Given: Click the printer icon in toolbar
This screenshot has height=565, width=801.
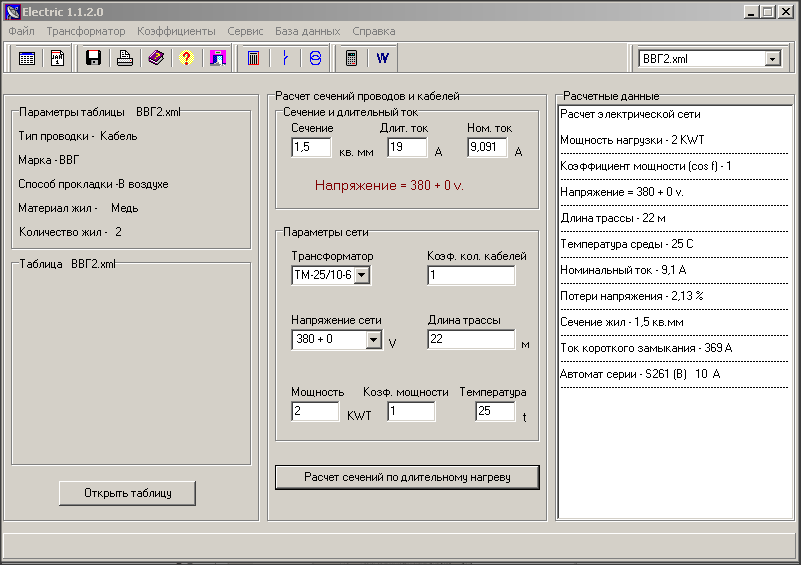Looking at the screenshot, I should click(124, 58).
